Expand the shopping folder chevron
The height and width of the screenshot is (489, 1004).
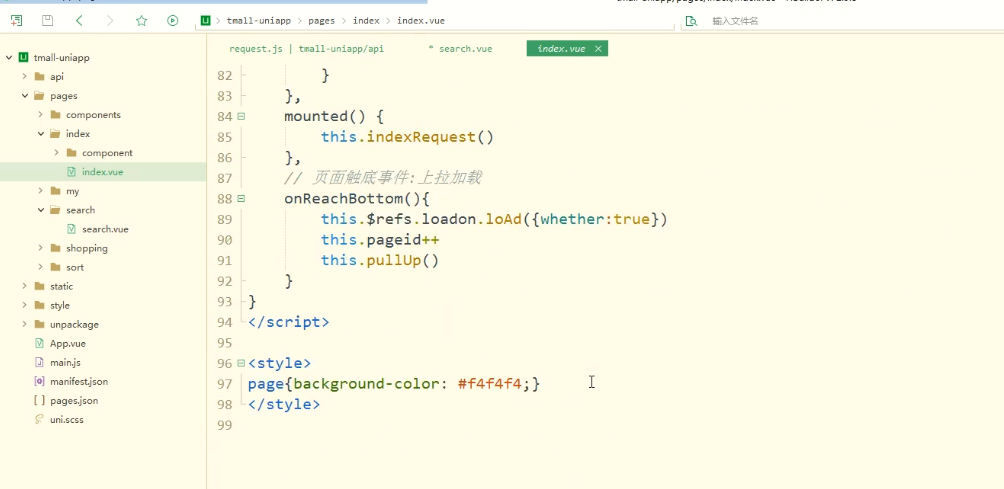[x=40, y=248]
